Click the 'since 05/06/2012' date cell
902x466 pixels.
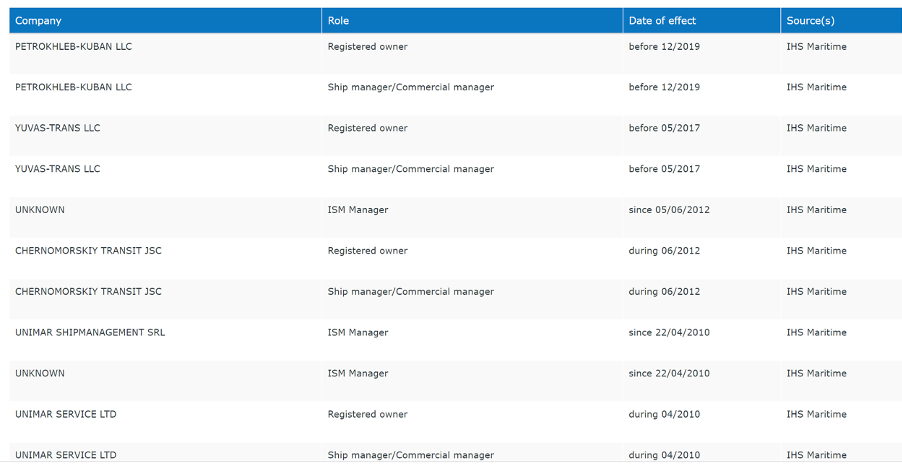tap(669, 210)
